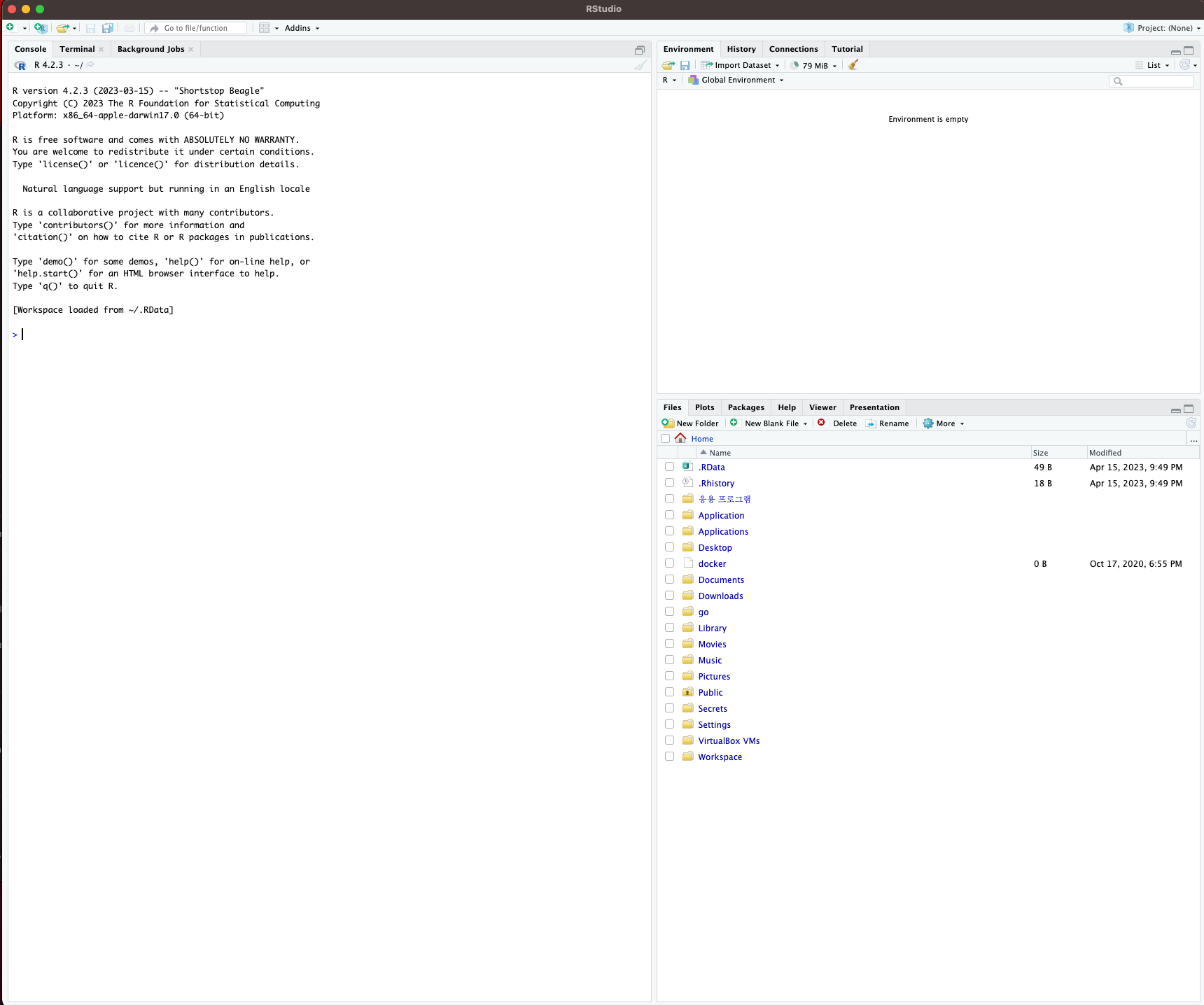
Task: Check the box for .Rhistory file
Action: tap(670, 483)
